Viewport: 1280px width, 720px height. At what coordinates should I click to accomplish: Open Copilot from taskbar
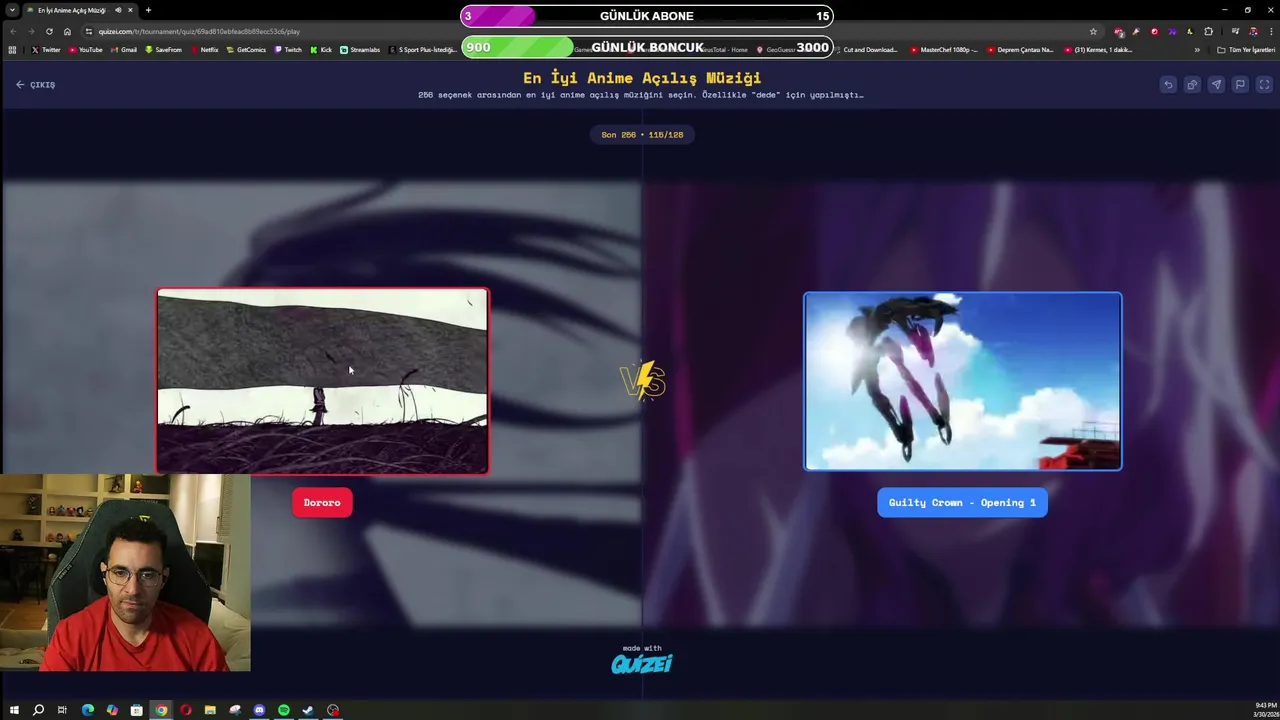[112, 710]
